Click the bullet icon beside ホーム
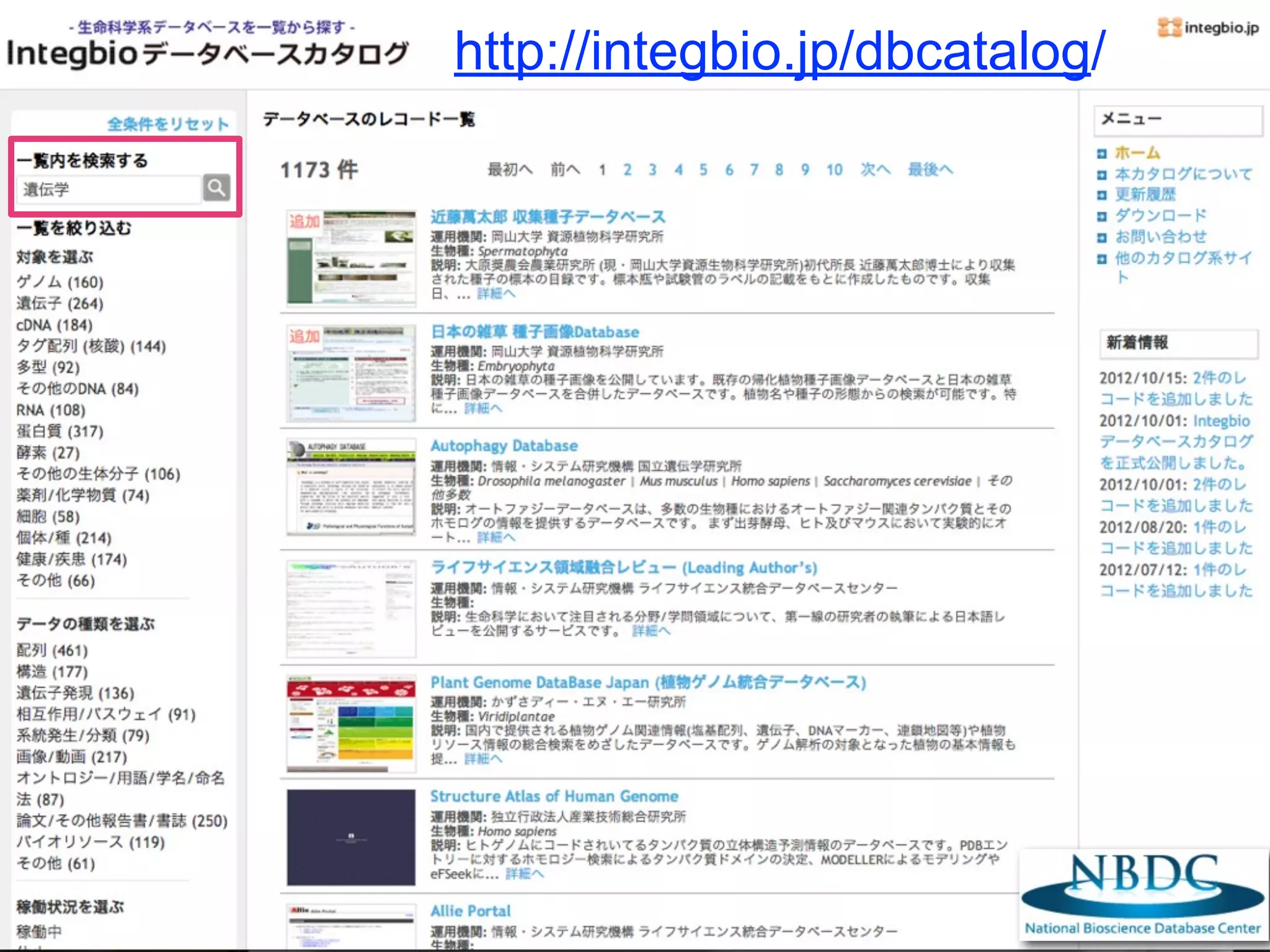Screen dimensions: 1270x952 (x=1101, y=153)
